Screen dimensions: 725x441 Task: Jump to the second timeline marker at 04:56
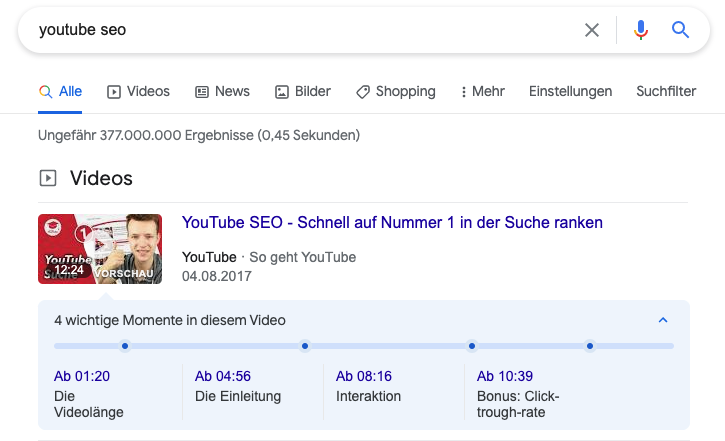pos(305,346)
